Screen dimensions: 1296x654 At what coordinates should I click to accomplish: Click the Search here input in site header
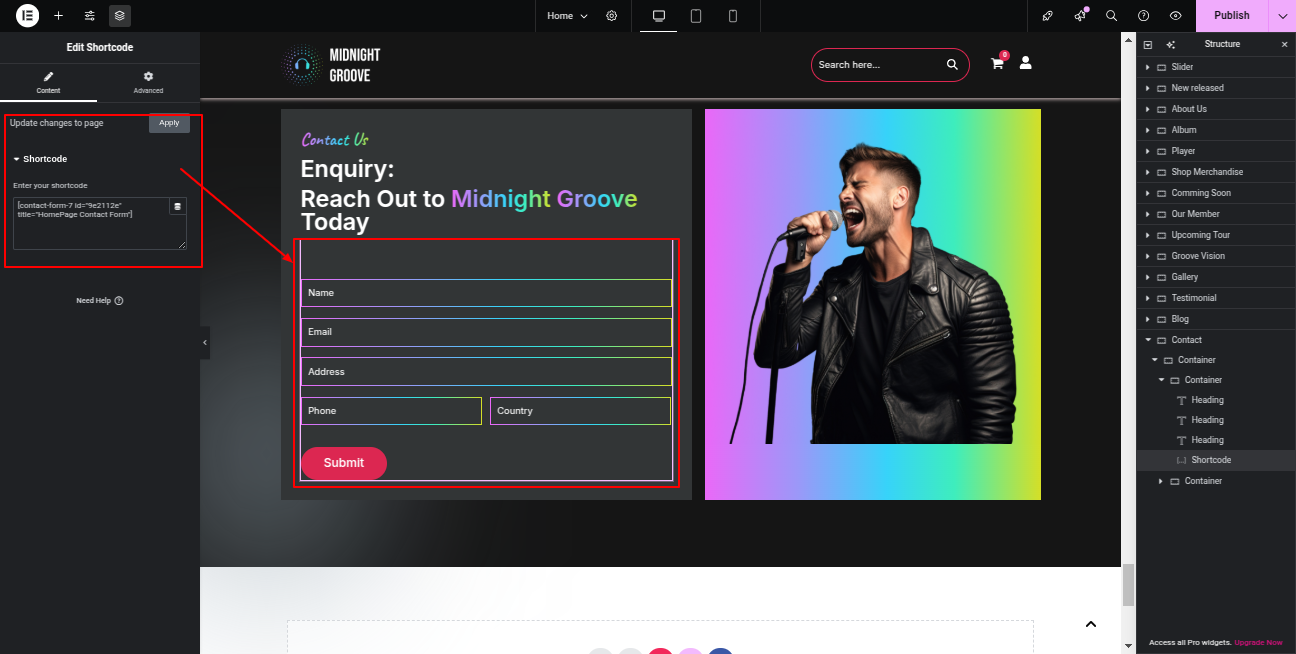(x=878, y=65)
